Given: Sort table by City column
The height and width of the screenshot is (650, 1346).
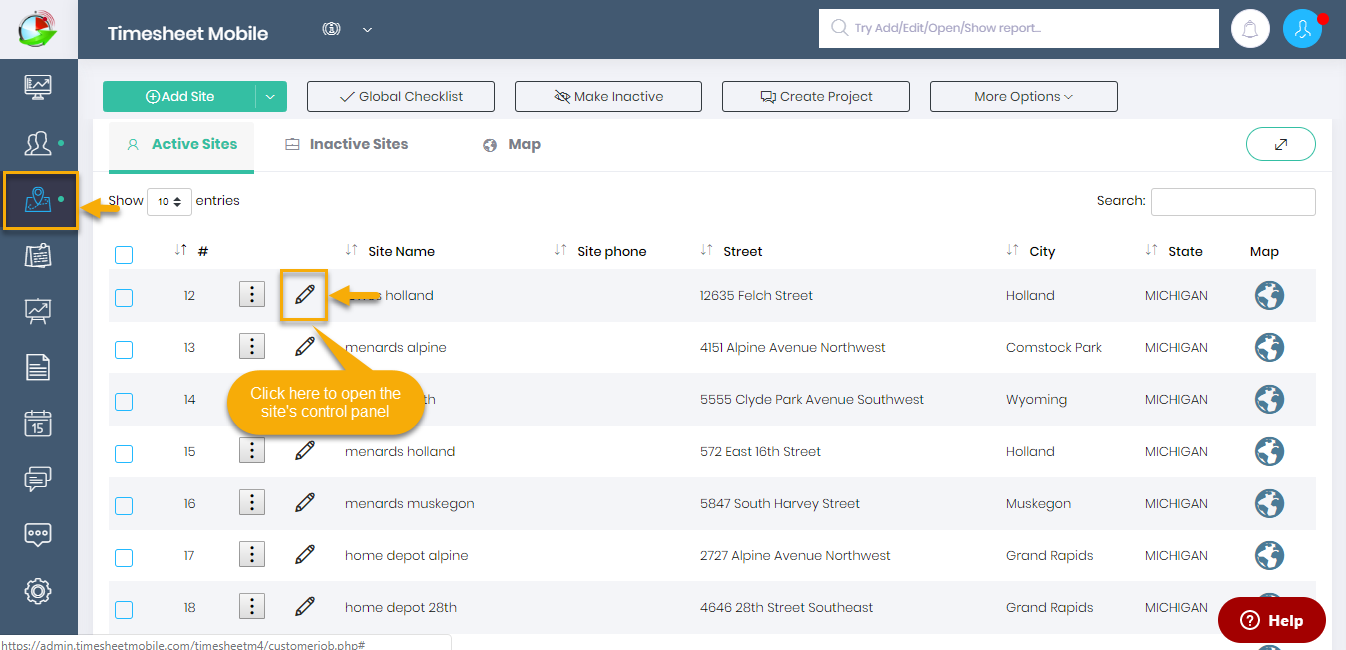Looking at the screenshot, I should pyautogui.click(x=1031, y=251).
